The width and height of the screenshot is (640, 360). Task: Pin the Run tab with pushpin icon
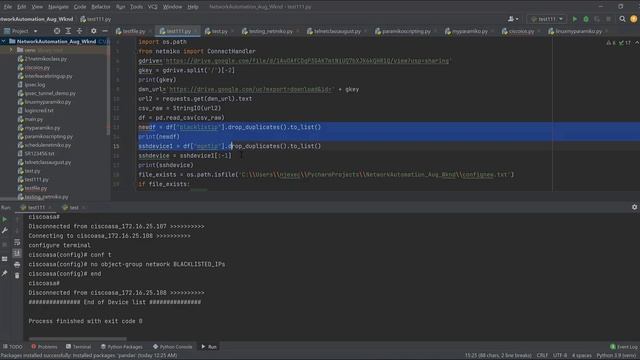[4, 273]
